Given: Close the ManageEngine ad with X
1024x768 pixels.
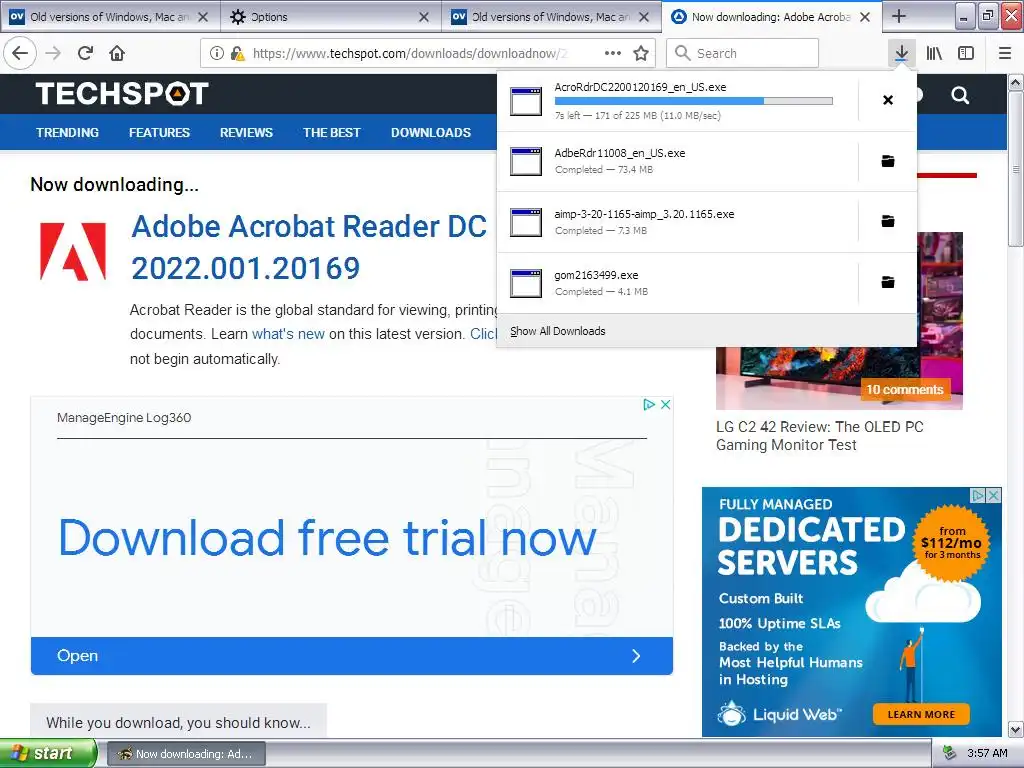Looking at the screenshot, I should click(665, 405).
